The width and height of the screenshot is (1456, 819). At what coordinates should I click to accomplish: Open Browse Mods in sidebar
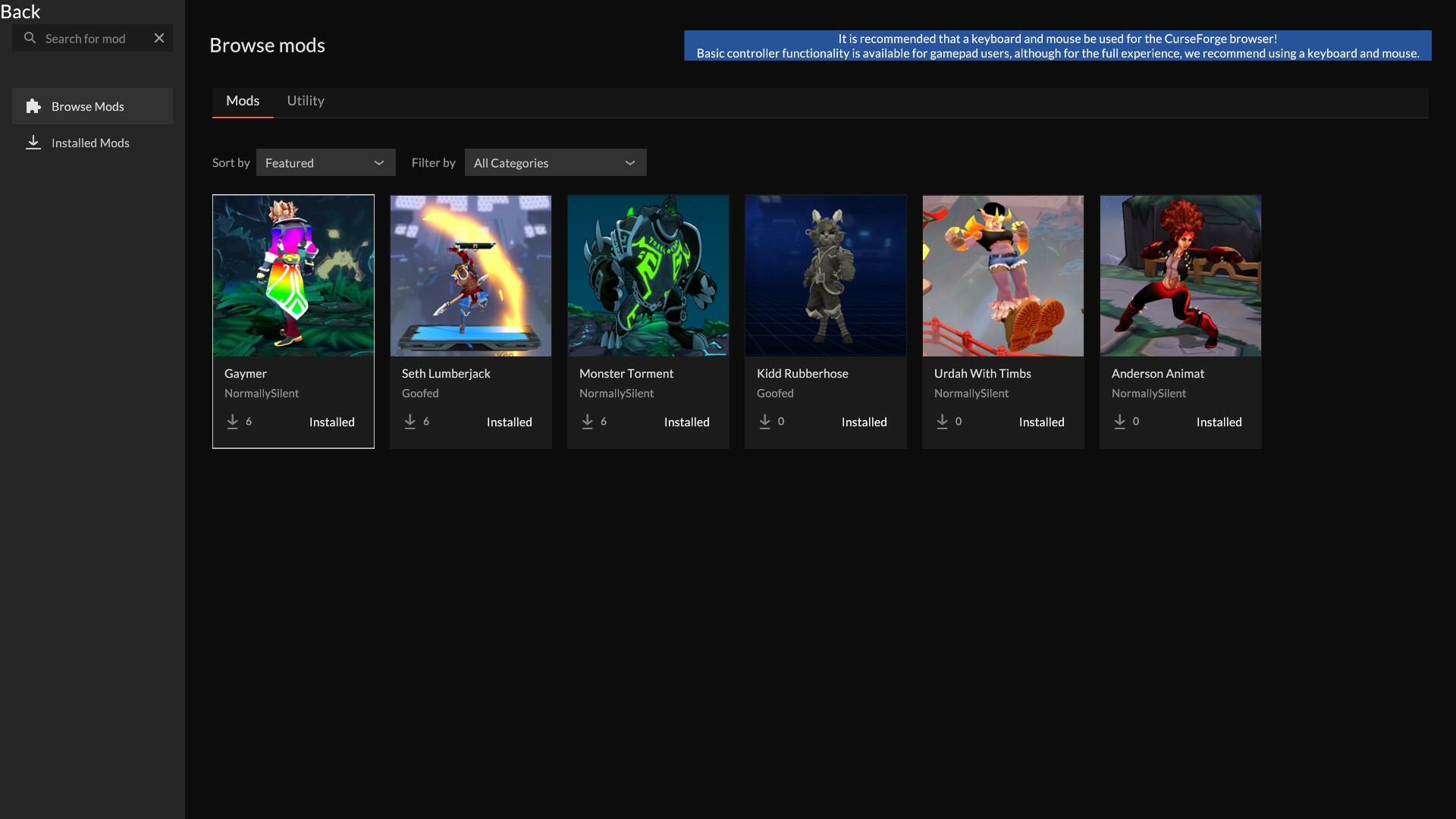tap(93, 106)
